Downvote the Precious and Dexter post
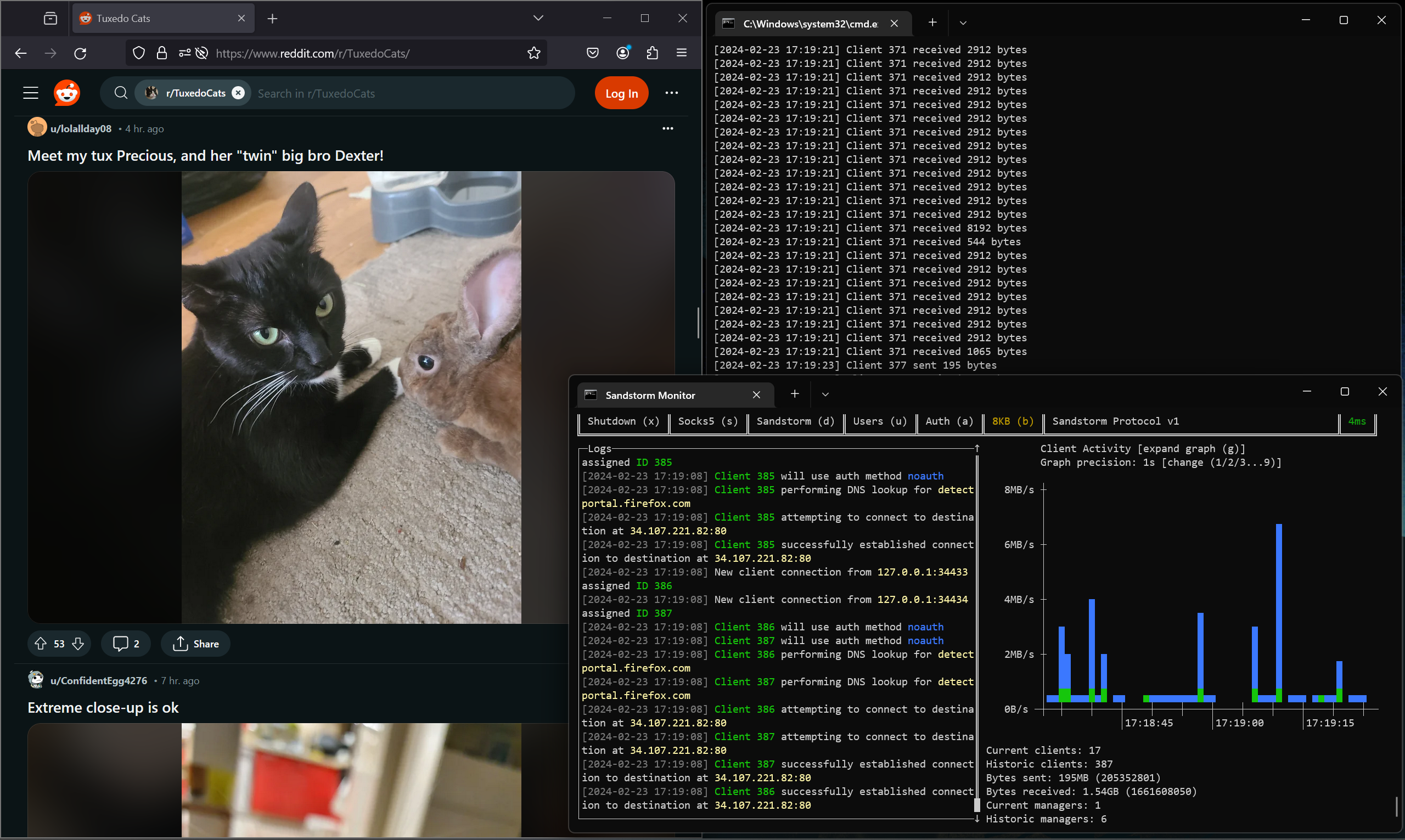Image resolution: width=1405 pixels, height=840 pixels. pos(78,644)
